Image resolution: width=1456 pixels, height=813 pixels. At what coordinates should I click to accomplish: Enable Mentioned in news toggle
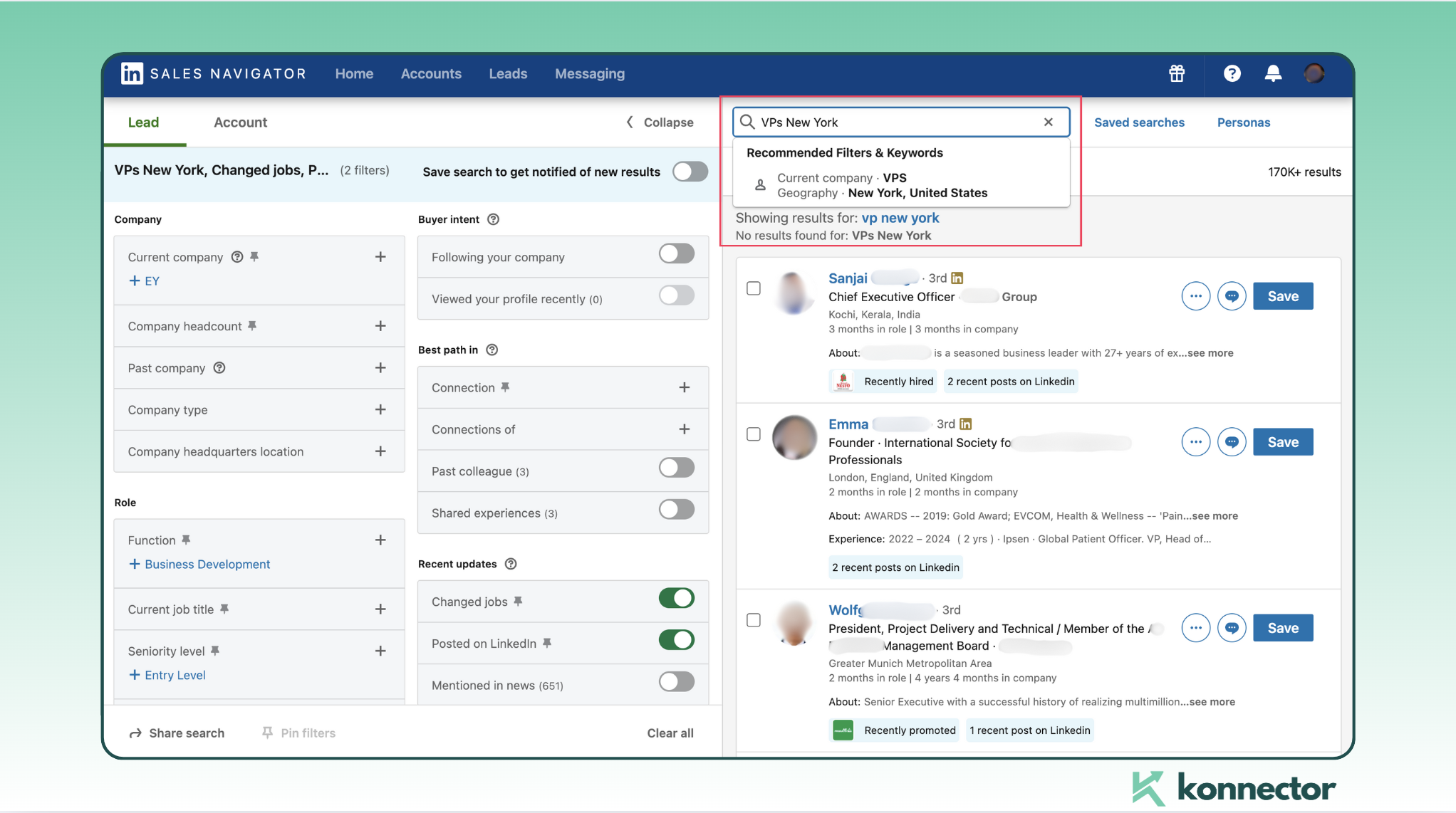point(677,682)
